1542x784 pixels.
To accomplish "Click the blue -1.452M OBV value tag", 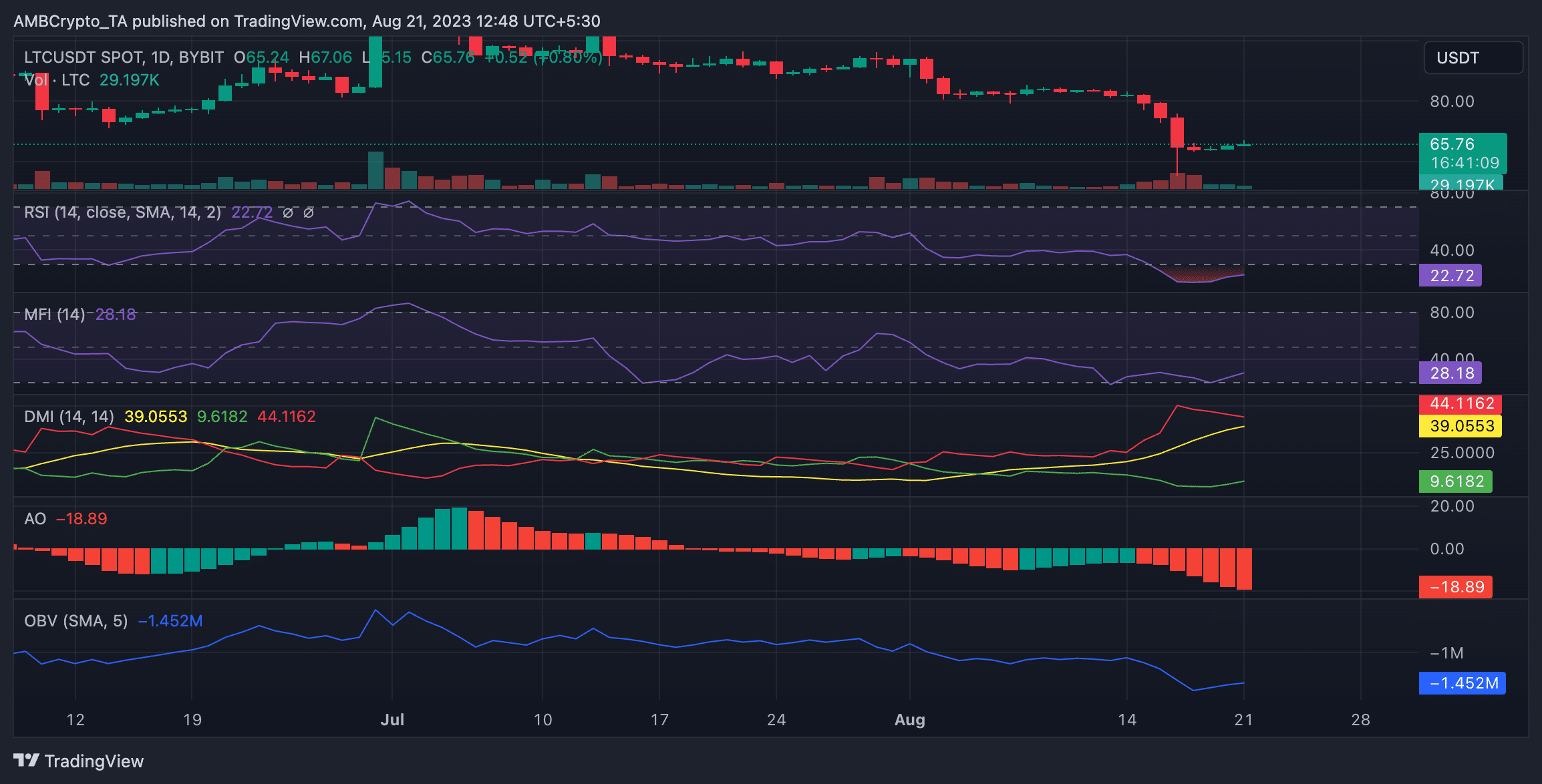I will (x=1462, y=683).
